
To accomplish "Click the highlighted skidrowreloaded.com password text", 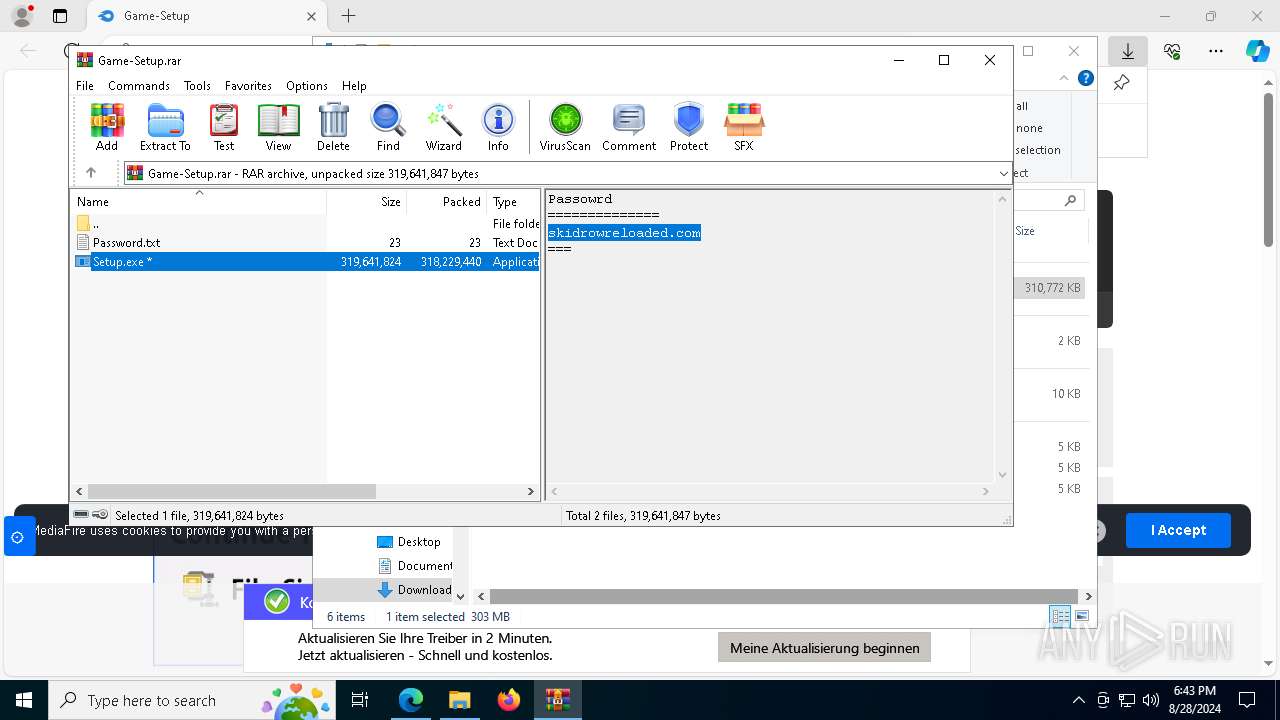I will (x=624, y=233).
